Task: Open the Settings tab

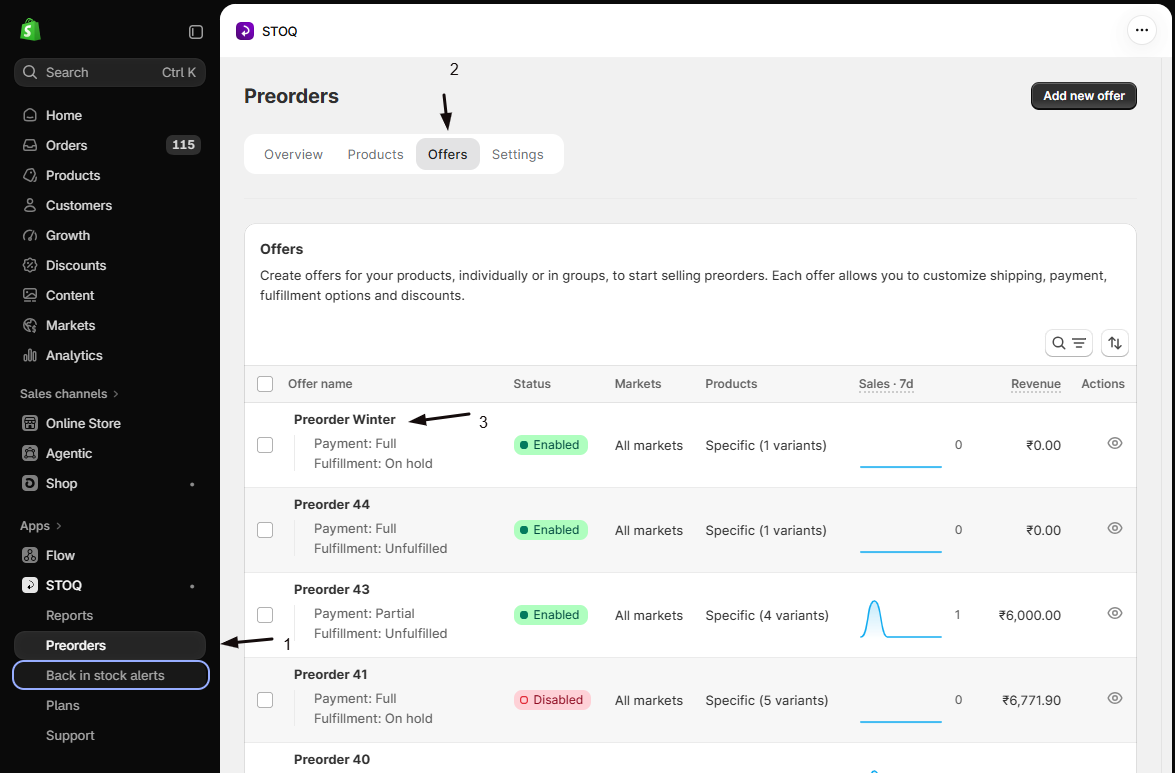Action: point(518,154)
